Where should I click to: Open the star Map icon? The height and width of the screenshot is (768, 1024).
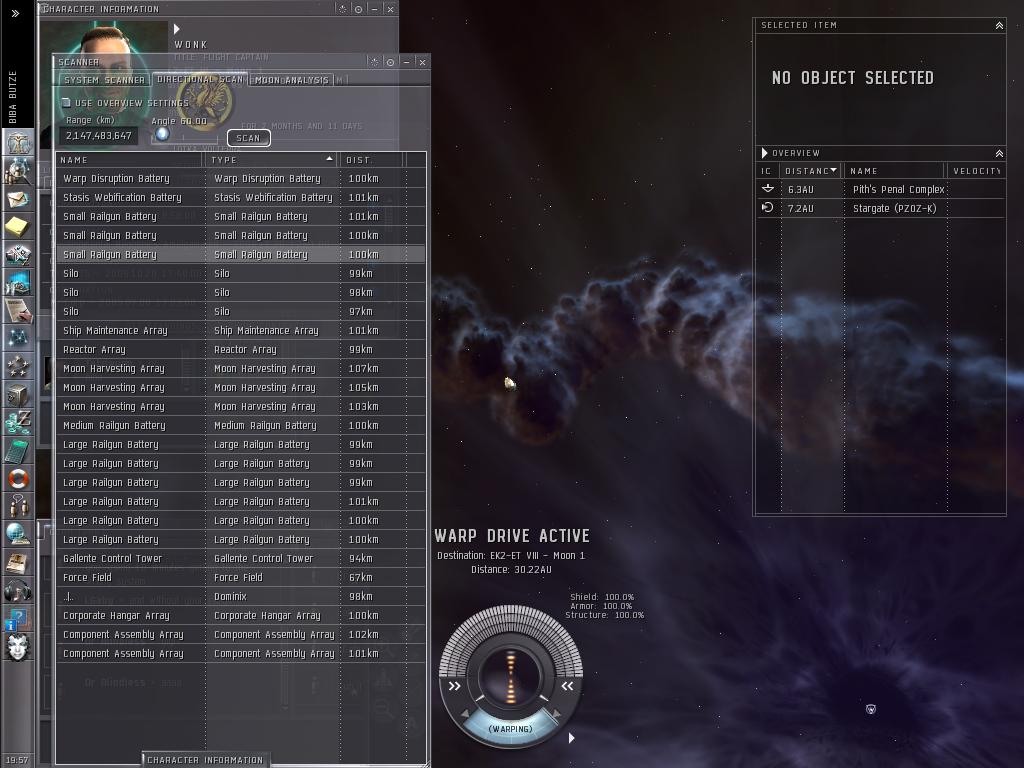point(18,338)
